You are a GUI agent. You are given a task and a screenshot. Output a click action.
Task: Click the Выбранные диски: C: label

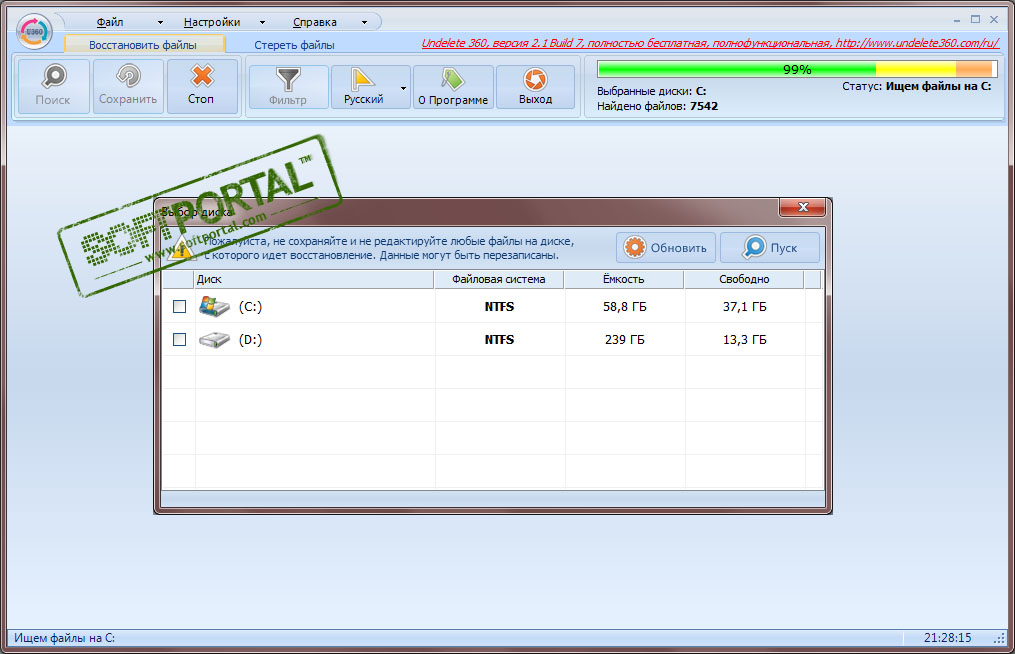point(652,91)
